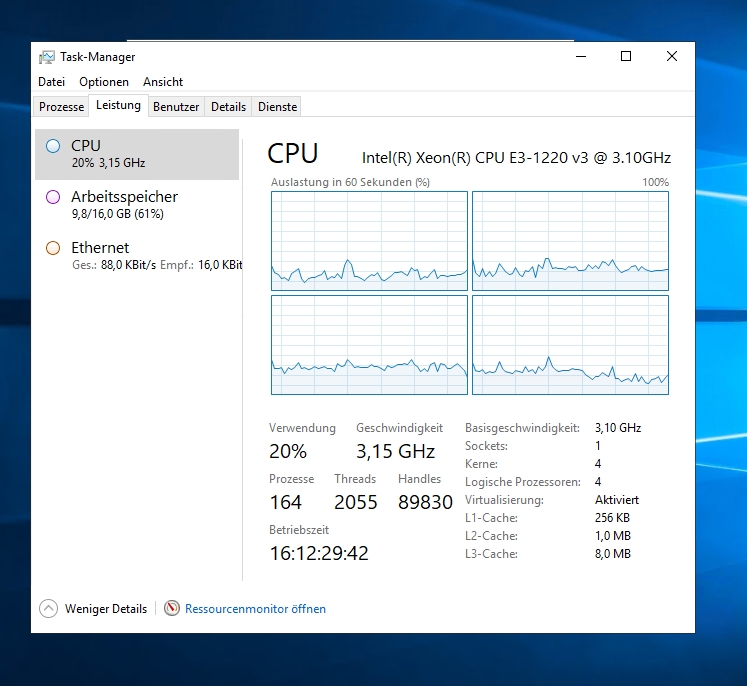
Task: Close the Task-Manager window
Action: (x=672, y=56)
